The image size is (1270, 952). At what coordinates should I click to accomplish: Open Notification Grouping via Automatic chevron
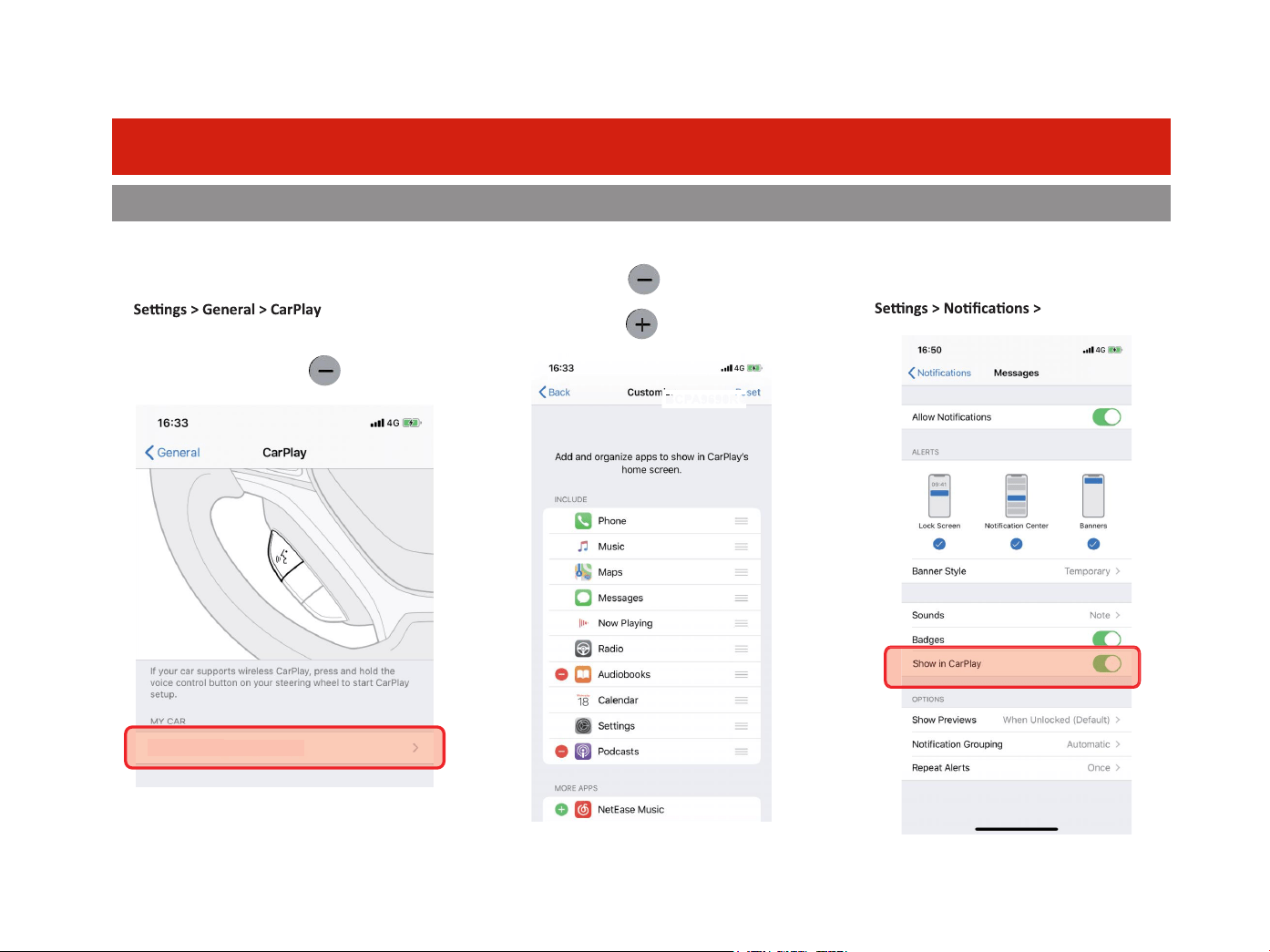[x=1118, y=744]
